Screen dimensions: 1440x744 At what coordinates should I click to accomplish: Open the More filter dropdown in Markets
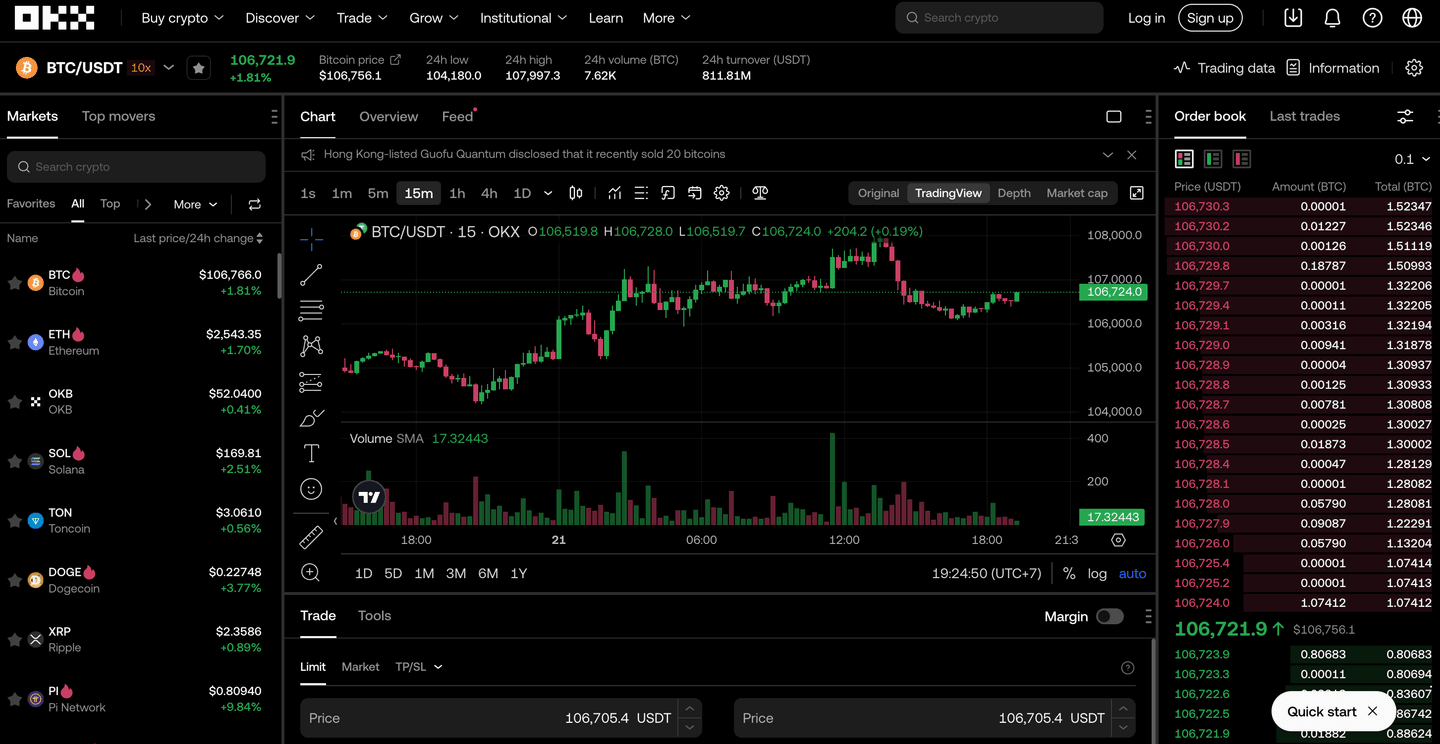tap(194, 204)
